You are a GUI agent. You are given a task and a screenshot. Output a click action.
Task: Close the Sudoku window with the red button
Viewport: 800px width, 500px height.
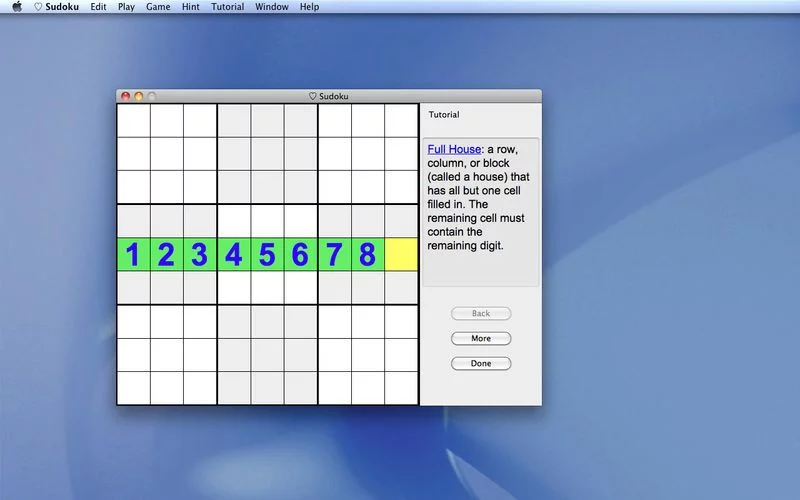126,96
